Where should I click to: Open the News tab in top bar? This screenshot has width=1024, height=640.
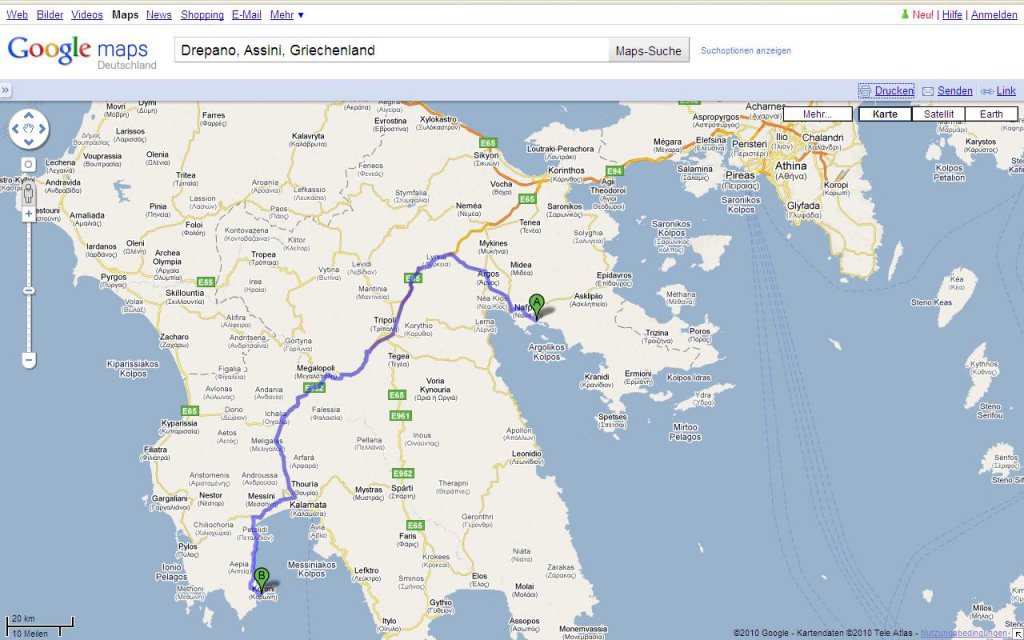click(x=159, y=14)
